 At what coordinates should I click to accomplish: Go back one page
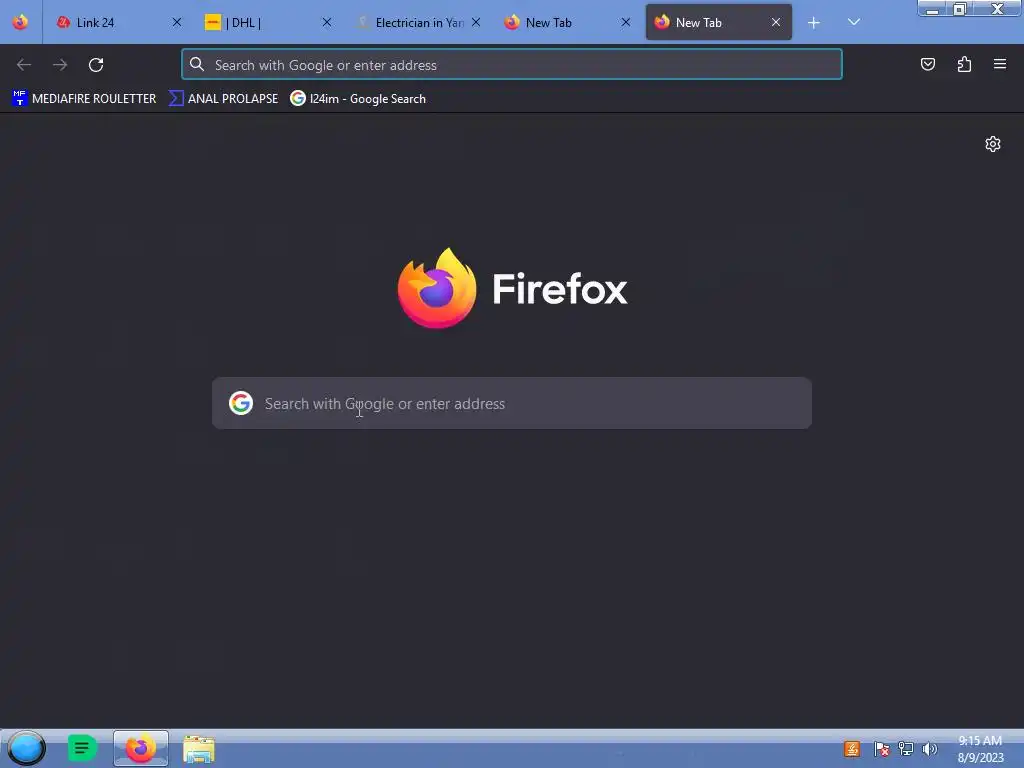coord(24,65)
